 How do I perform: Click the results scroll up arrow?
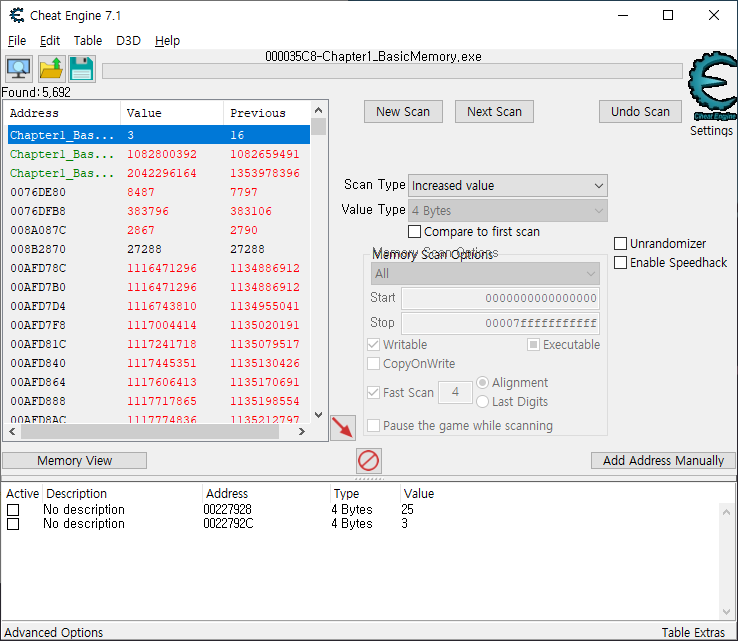pyautogui.click(x=319, y=110)
